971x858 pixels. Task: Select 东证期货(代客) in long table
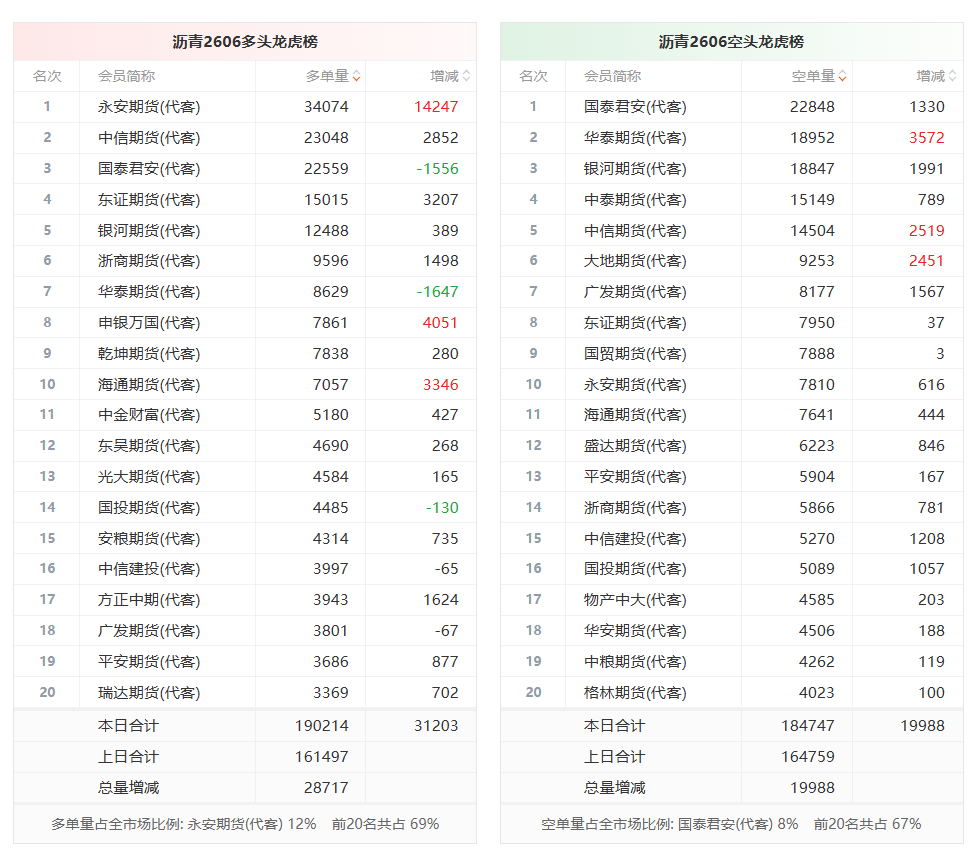[x=149, y=199]
